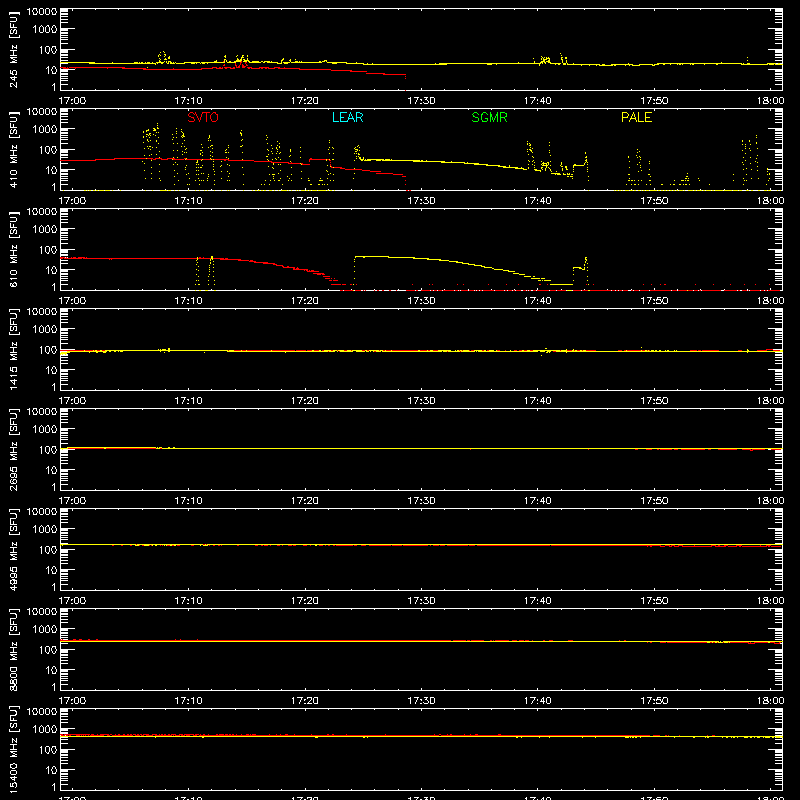The image size is (800, 800).
Task: Click 17:00 tick label below 245 MHz panel
Action: 72,101
